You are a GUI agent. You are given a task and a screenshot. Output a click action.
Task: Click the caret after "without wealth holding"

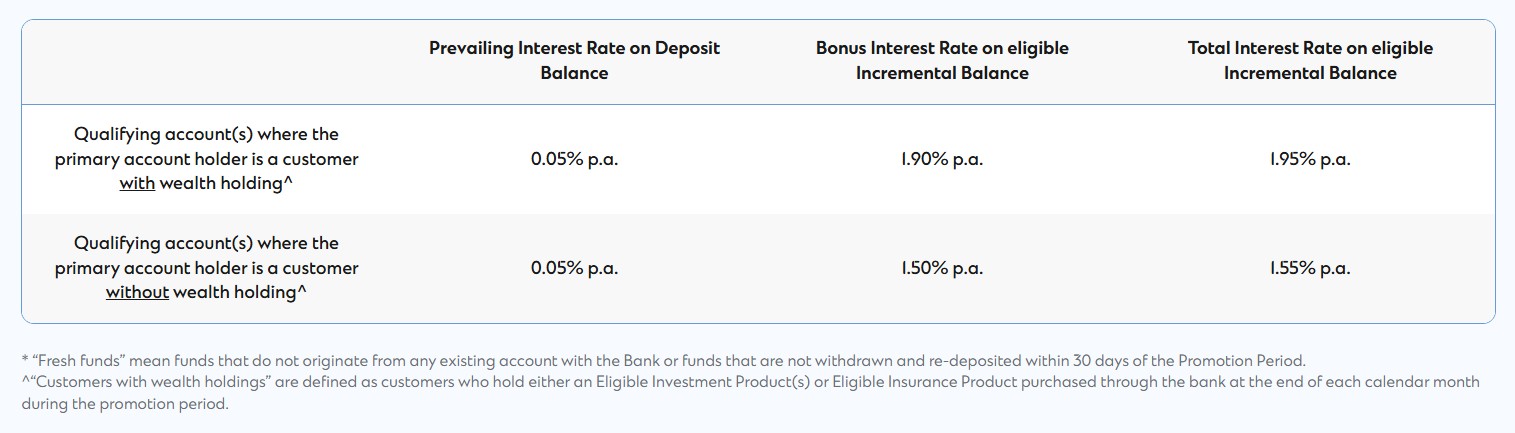coord(303,291)
